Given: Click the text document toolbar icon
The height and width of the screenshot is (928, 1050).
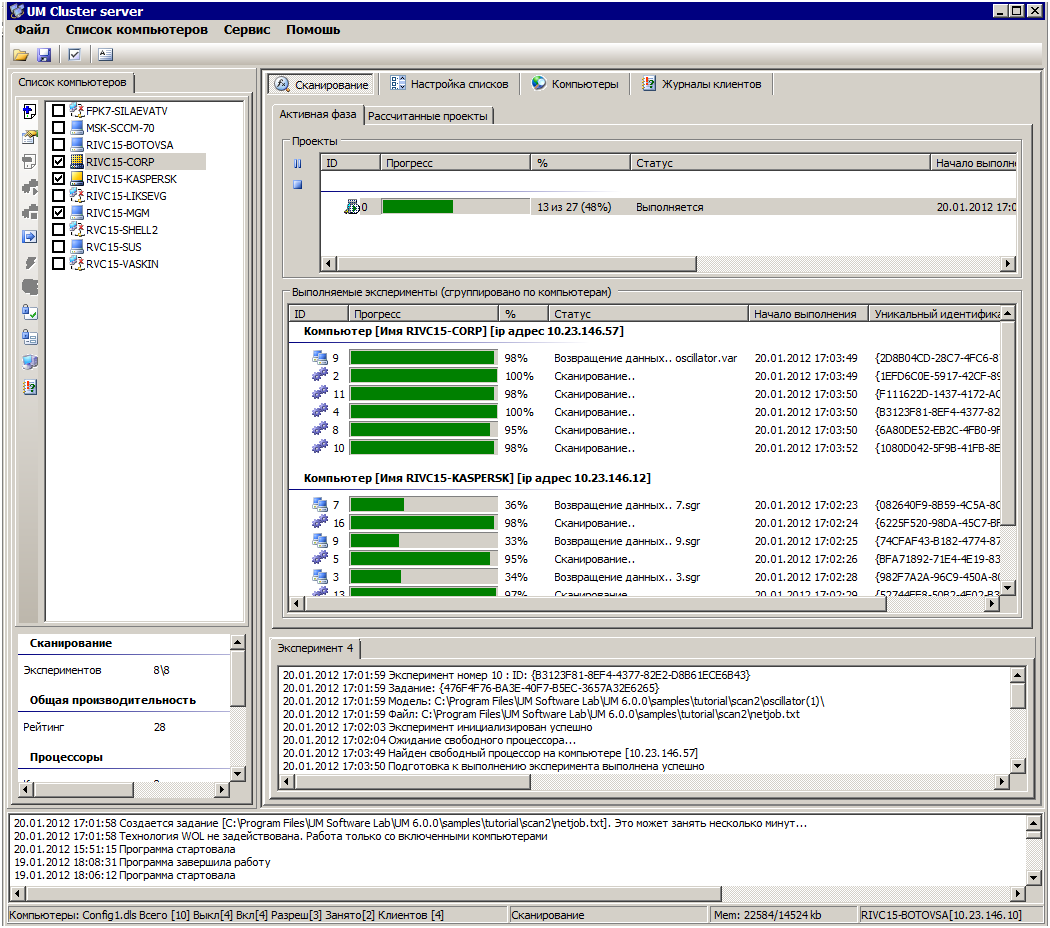Looking at the screenshot, I should 105,55.
